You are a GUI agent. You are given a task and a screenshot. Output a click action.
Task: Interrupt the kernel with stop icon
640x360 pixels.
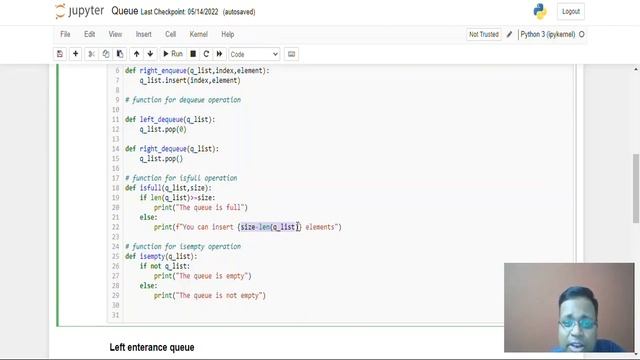[x=193, y=54]
